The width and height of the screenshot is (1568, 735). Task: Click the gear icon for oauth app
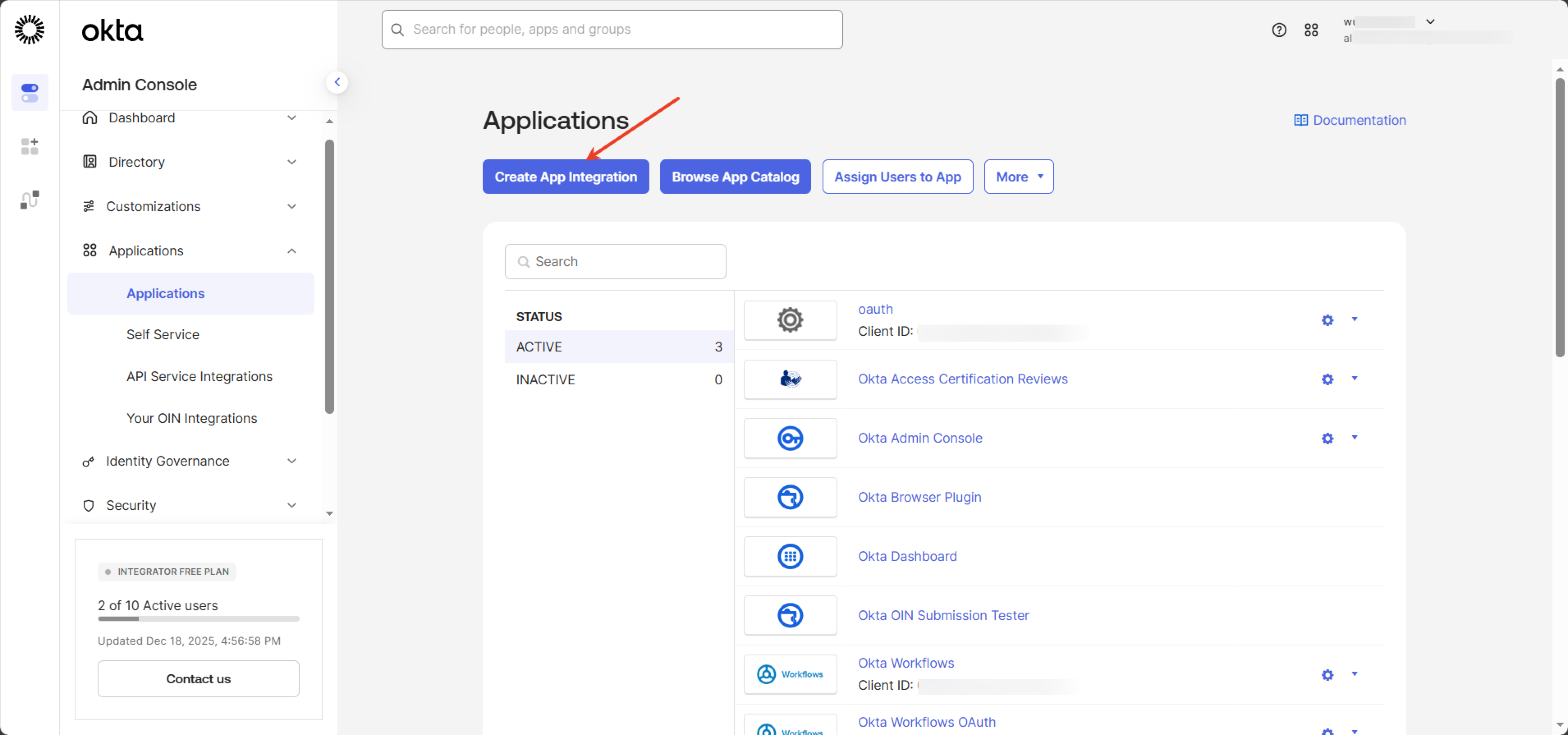tap(1327, 320)
